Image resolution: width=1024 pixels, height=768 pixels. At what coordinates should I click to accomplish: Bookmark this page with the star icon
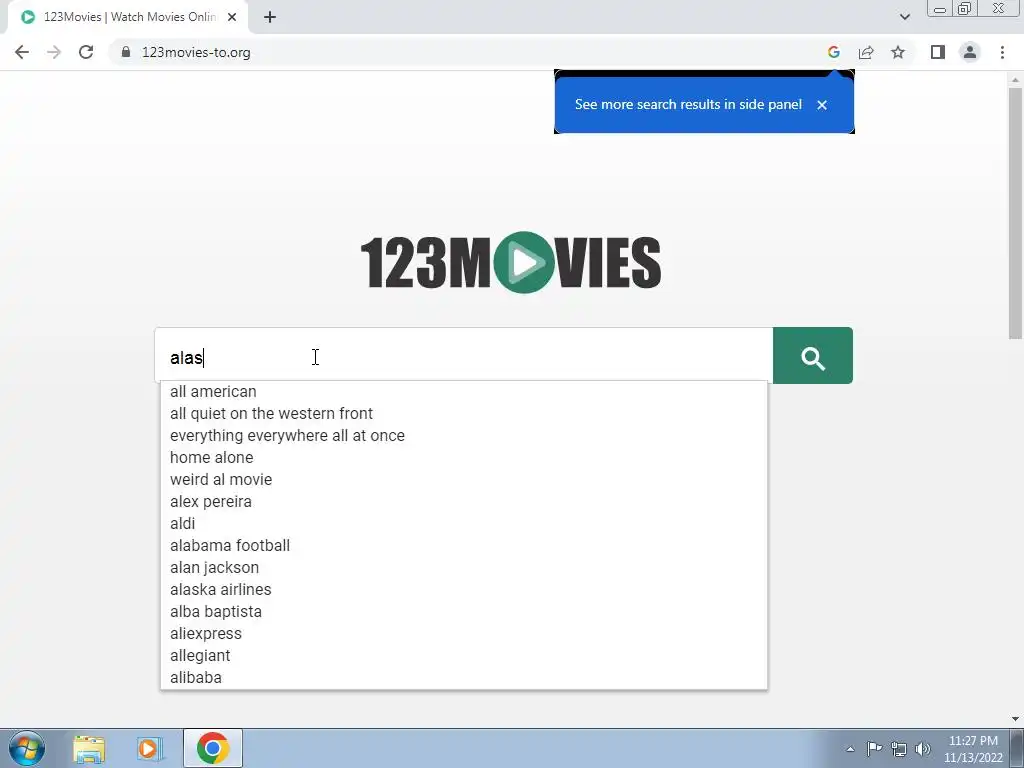pos(898,52)
